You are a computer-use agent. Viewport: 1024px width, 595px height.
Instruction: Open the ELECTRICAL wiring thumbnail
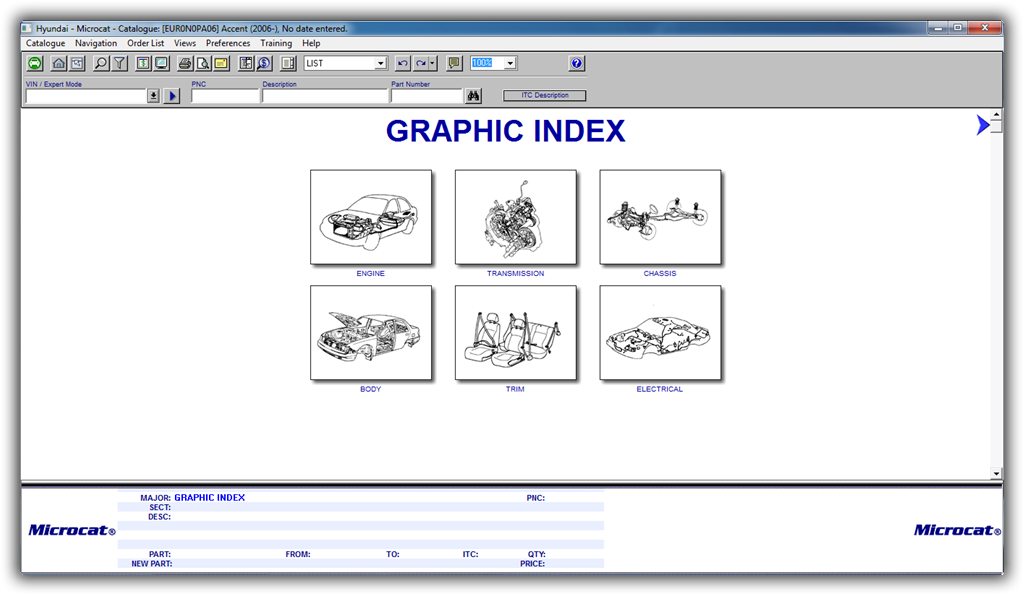660,332
